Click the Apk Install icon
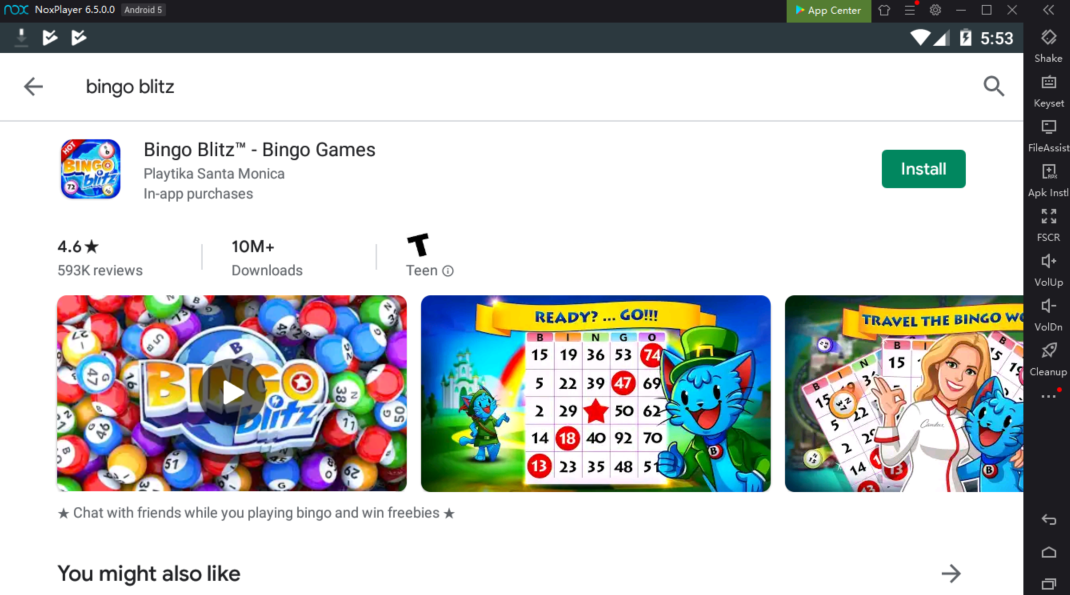The width and height of the screenshot is (1070, 595). coord(1048,180)
